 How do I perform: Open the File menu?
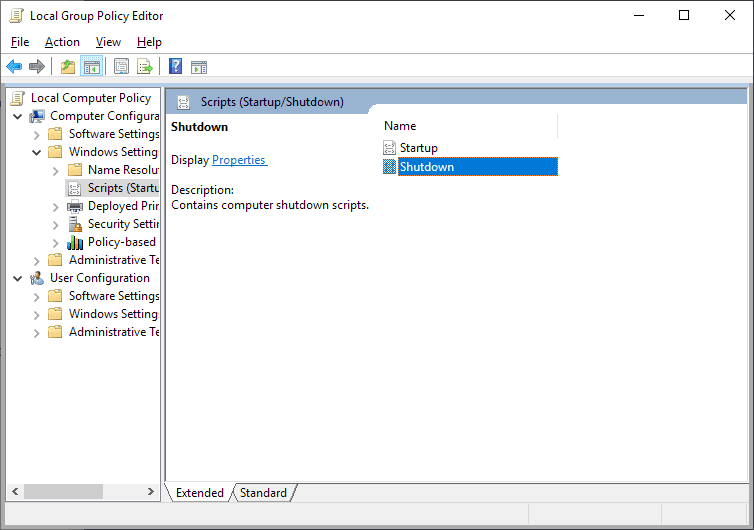[20, 42]
